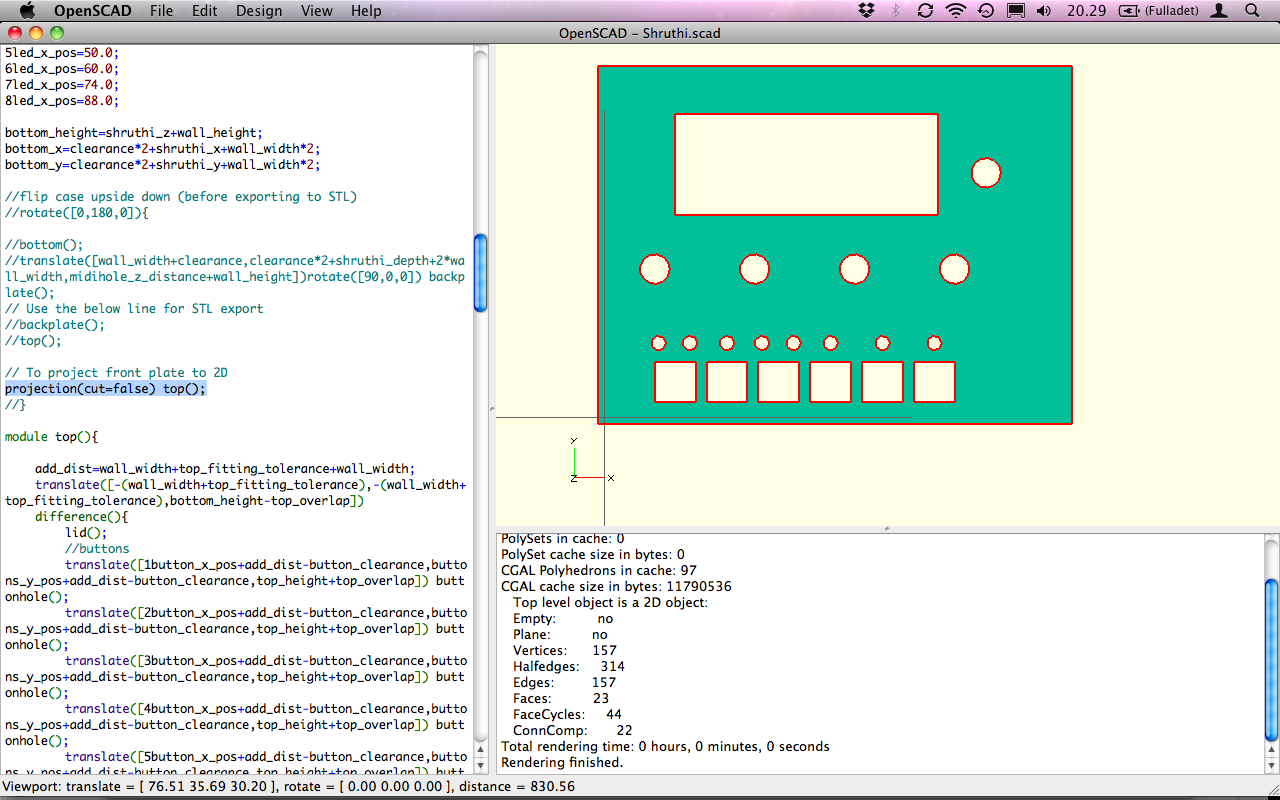Click the '6led_x_pos=60.0;' line
Viewport: 1280px width, 800px height.
(62, 69)
